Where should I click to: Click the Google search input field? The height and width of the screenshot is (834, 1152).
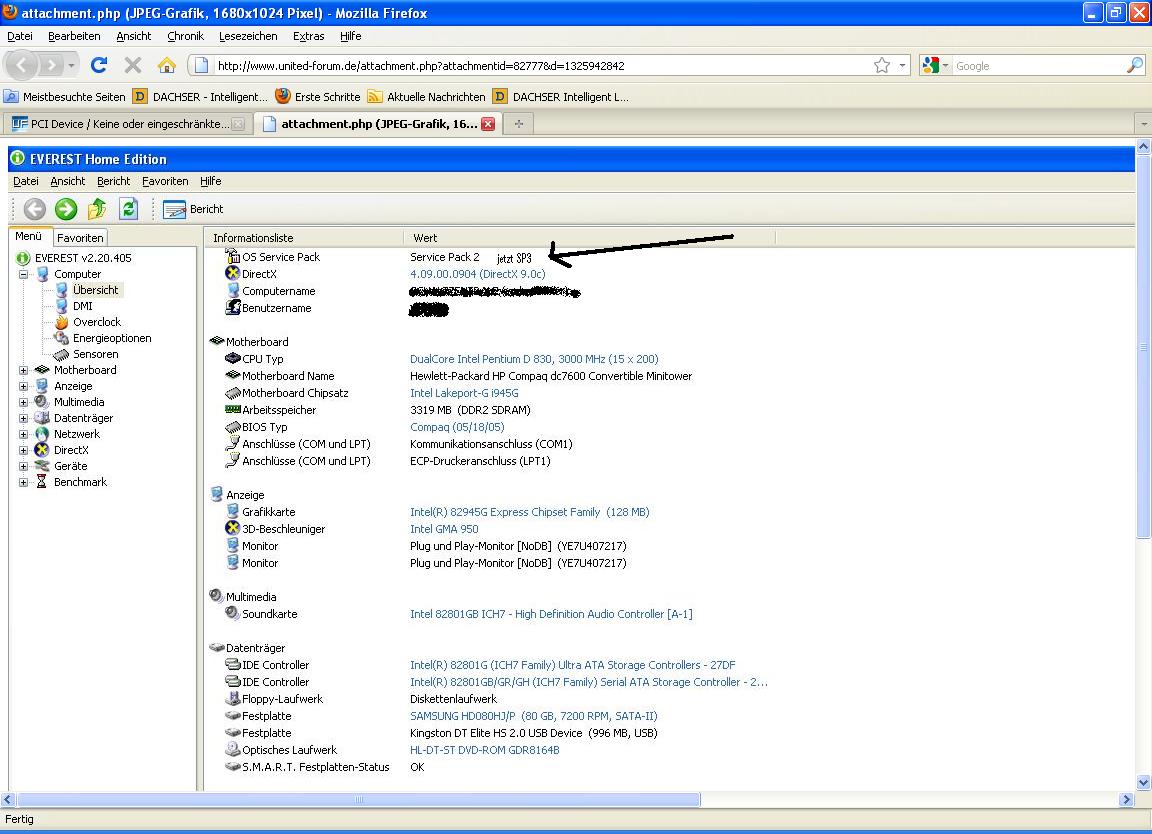[1037, 65]
